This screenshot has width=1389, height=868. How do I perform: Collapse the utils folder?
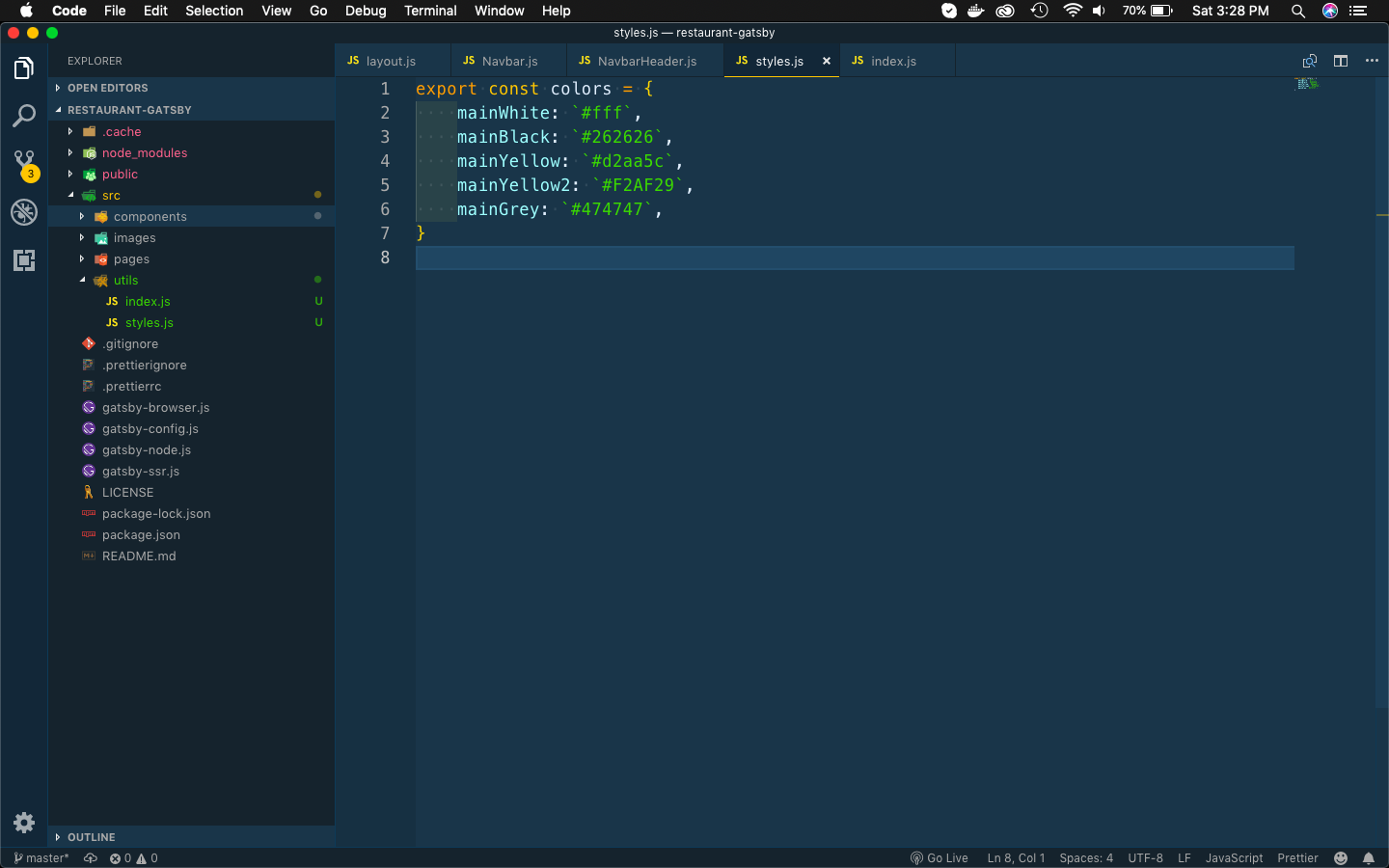tap(191, 281)
